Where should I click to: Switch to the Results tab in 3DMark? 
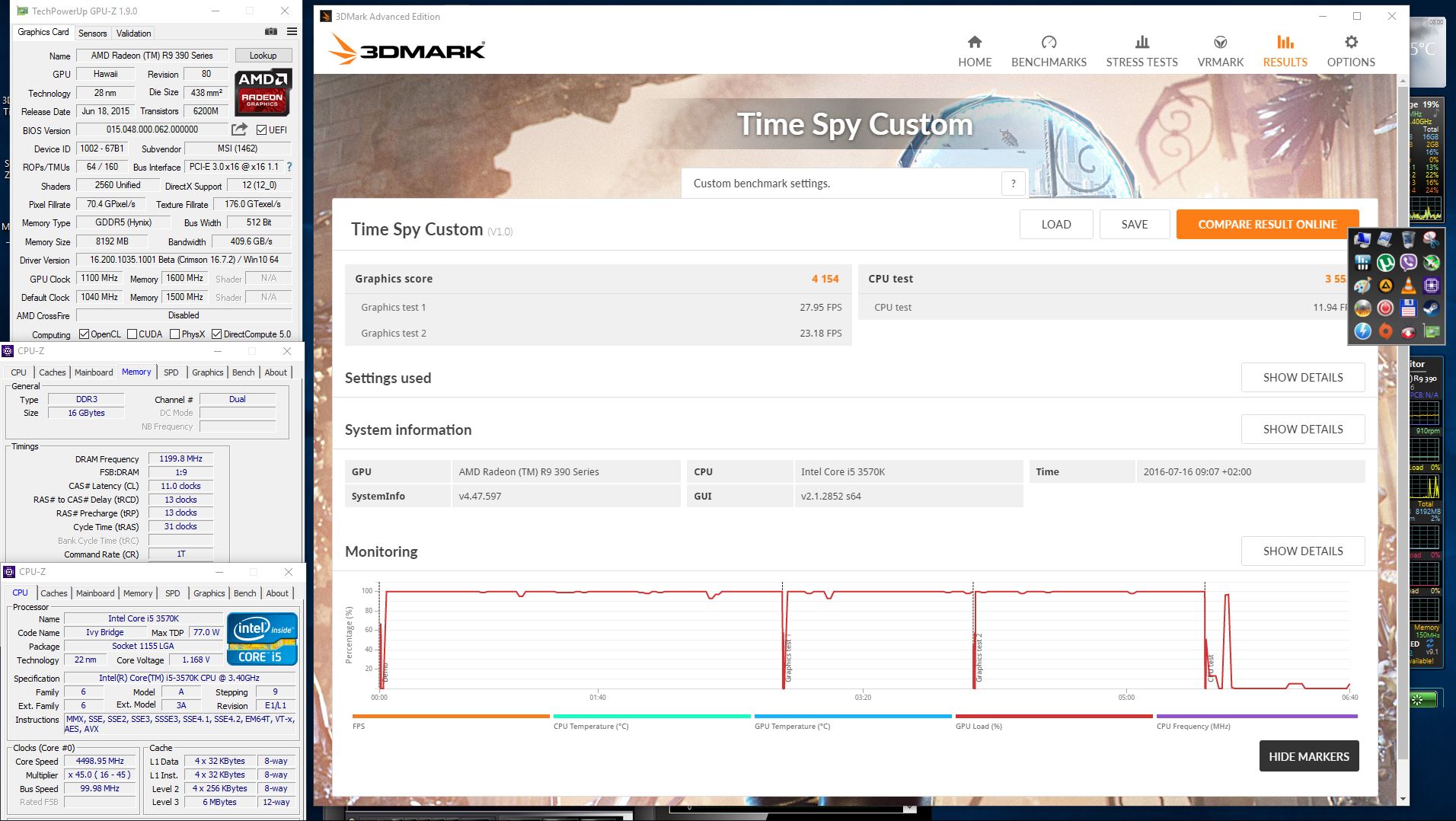point(1285,52)
